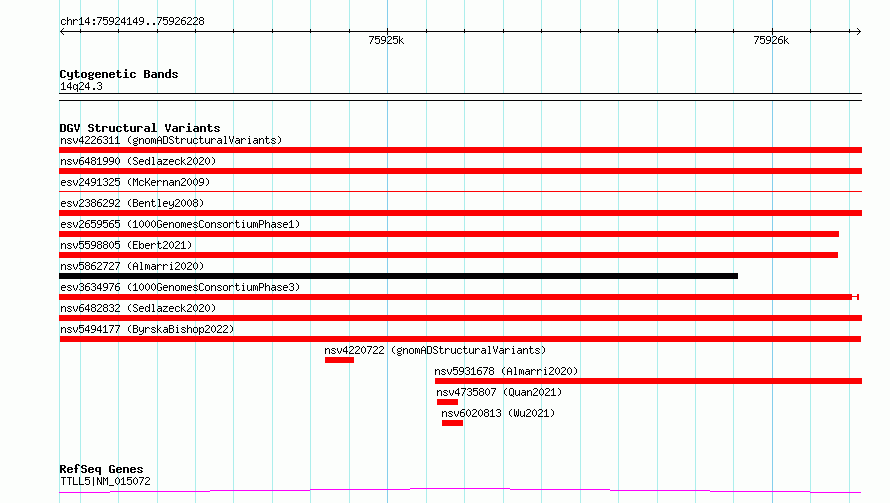This screenshot has height=503, width=890.
Task: Click the esv2386292 (Bentley2008) label
Action: (132, 203)
